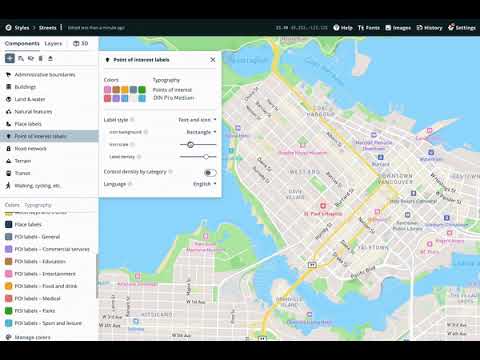
Task: Click info icon next to Label density
Action: (x=139, y=157)
